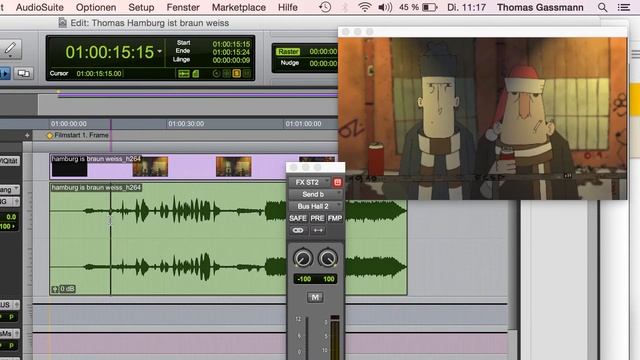Image resolution: width=640 pixels, height=360 pixels.
Task: Open Spotlight search magnifier icon
Action: (602, 7)
